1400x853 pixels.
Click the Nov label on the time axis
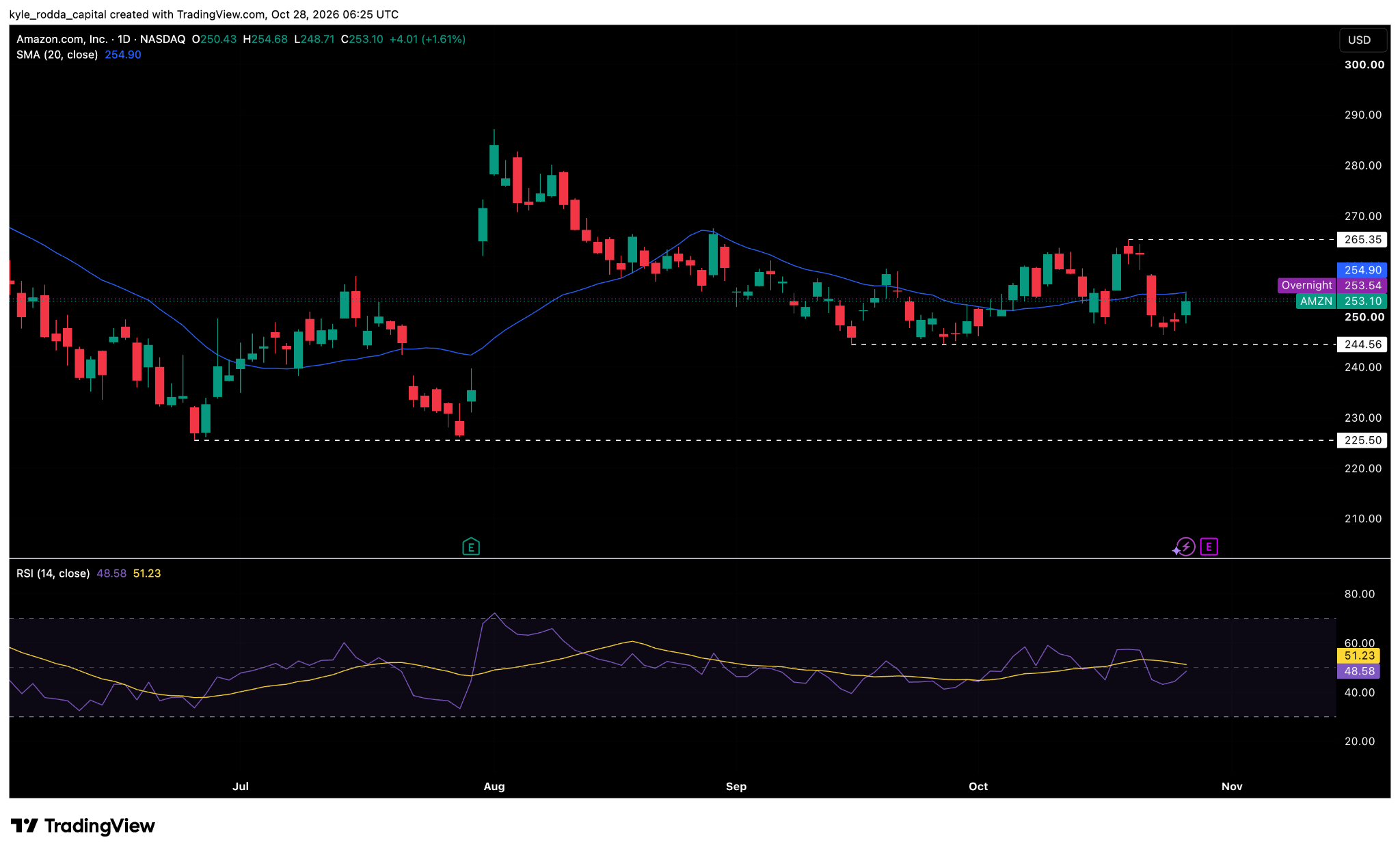pos(1232,787)
